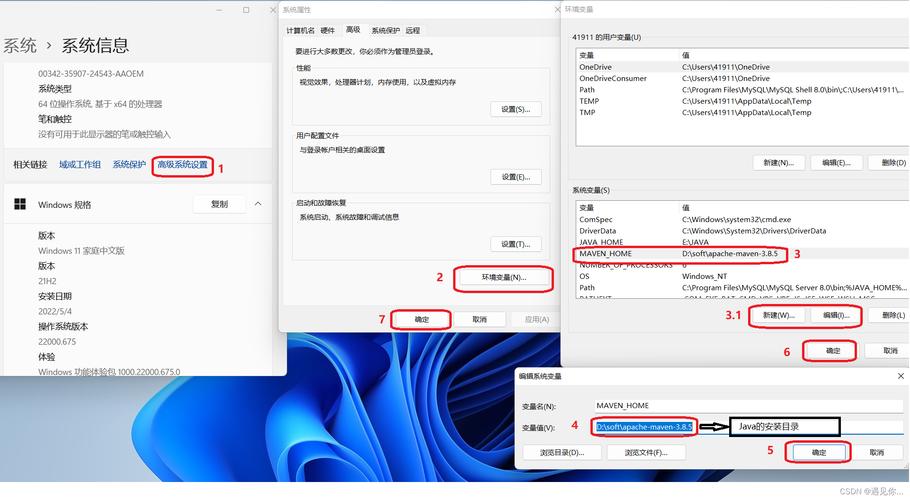Cancel the 环境变量 dialog

[x=888, y=351]
